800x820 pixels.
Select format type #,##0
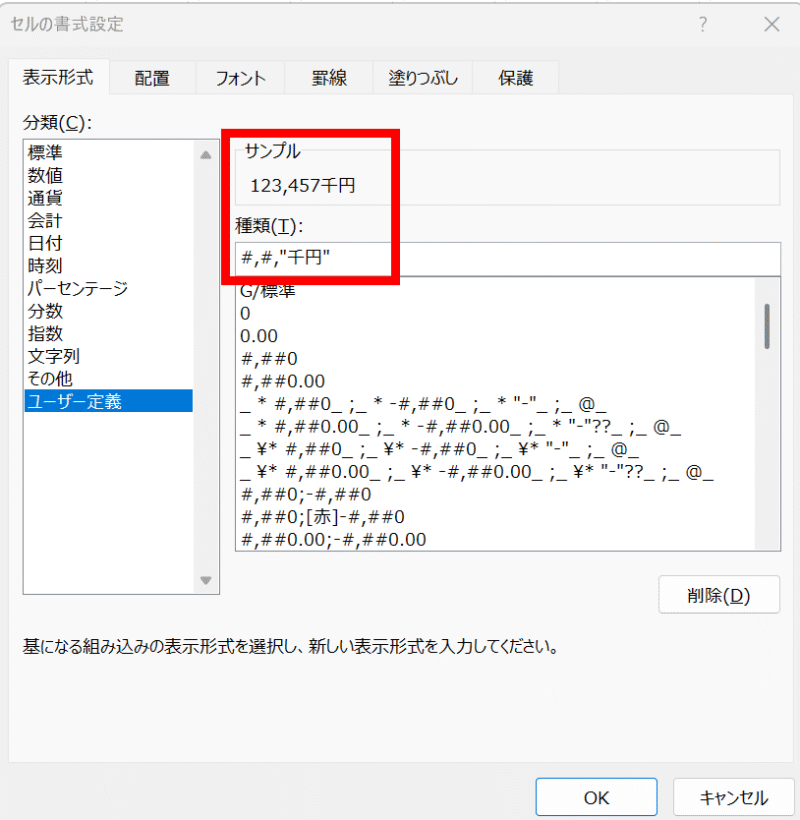(496, 358)
